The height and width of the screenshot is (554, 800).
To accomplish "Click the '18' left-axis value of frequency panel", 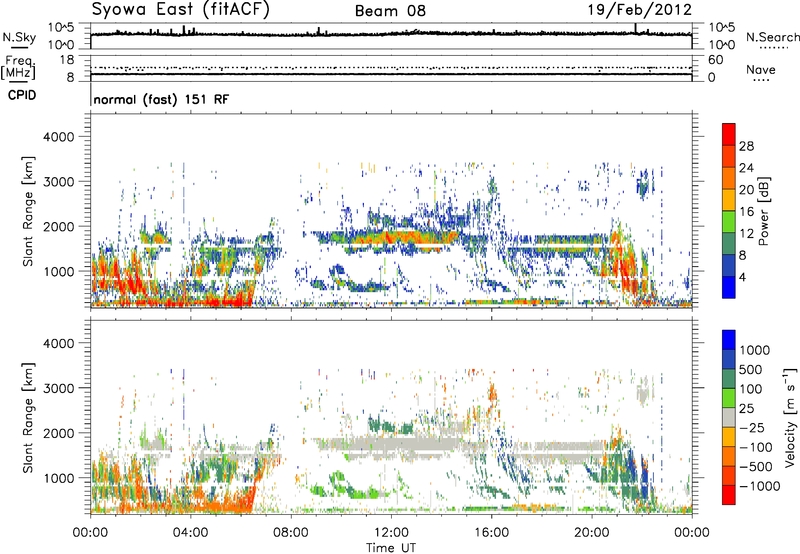I will pyautogui.click(x=67, y=60).
